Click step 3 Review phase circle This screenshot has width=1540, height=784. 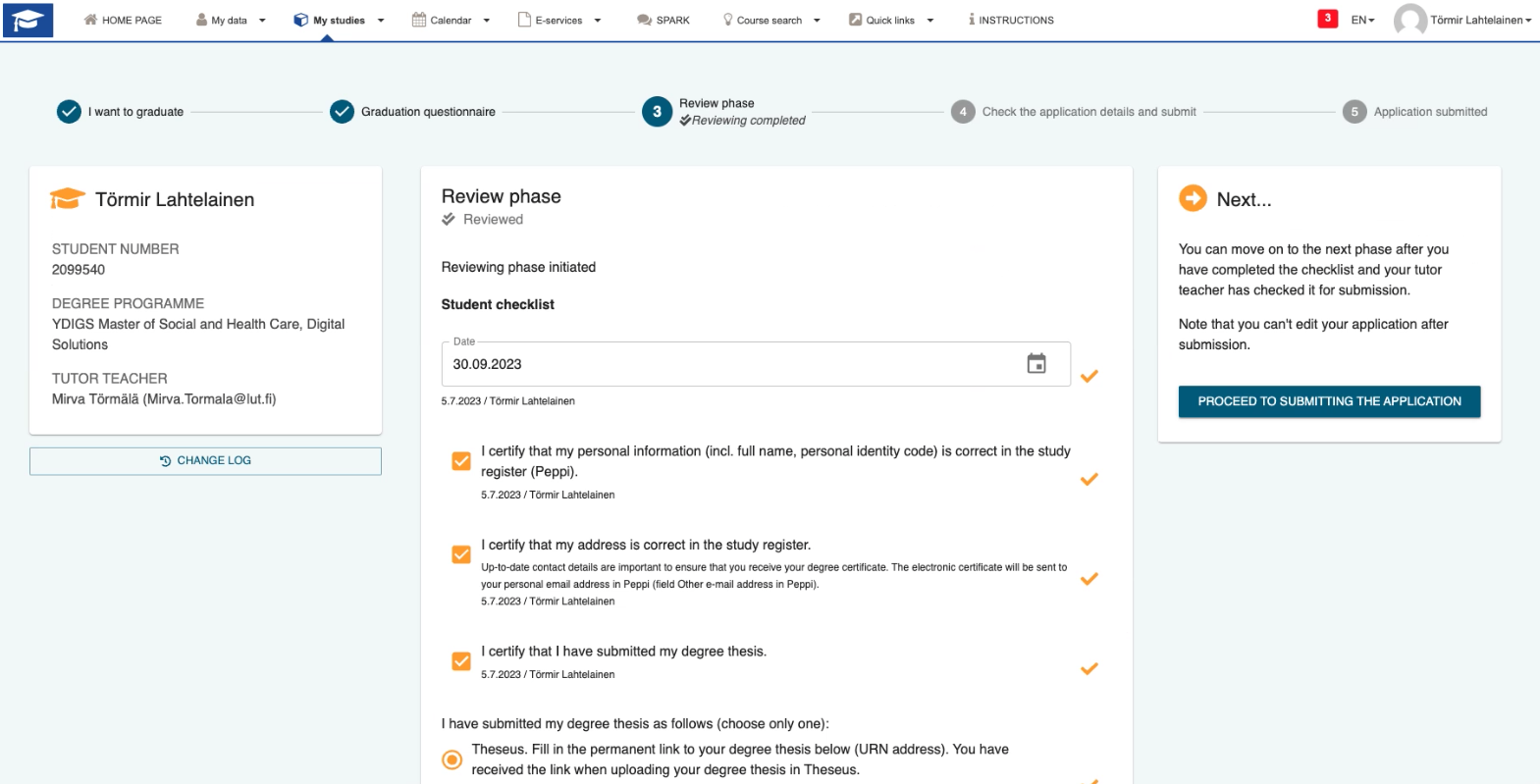coord(657,112)
